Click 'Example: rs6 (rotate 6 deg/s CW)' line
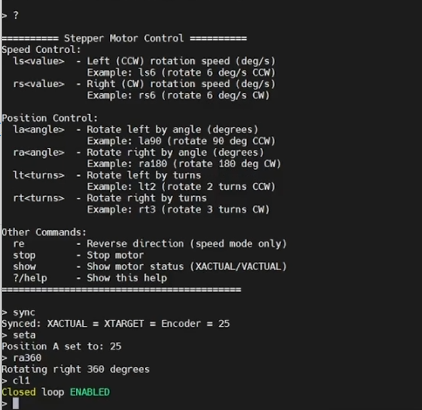Viewport: 422px width, 410px height. [x=178, y=95]
